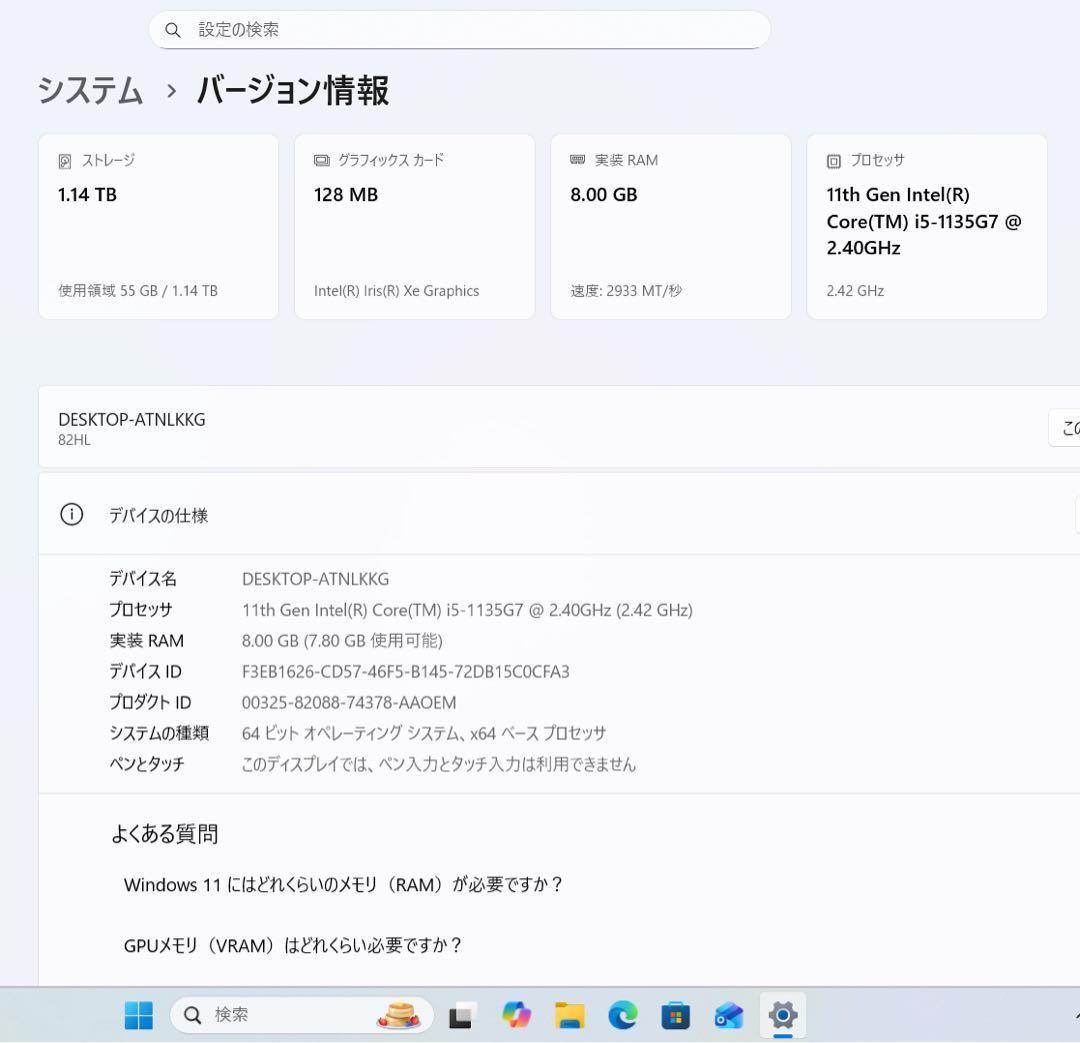This screenshot has height=1043, width=1080.
Task: Open File Explorer from the taskbar
Action: [570, 1015]
